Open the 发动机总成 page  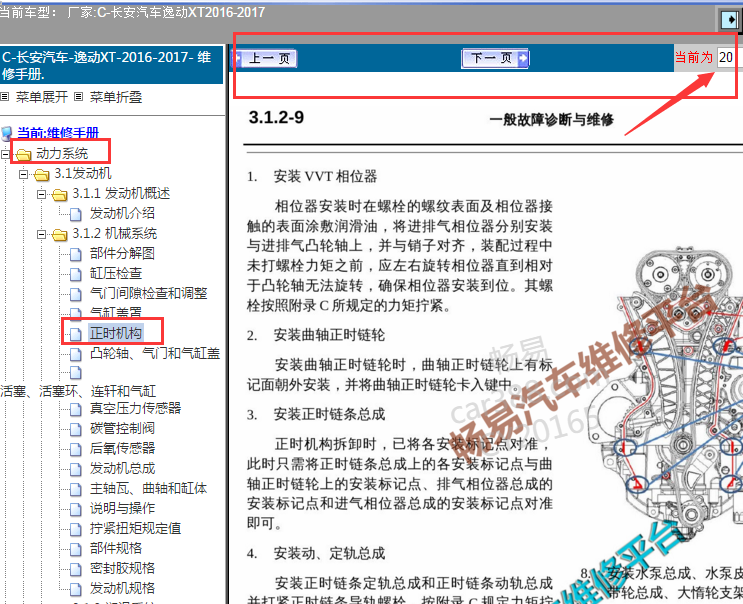click(x=123, y=469)
